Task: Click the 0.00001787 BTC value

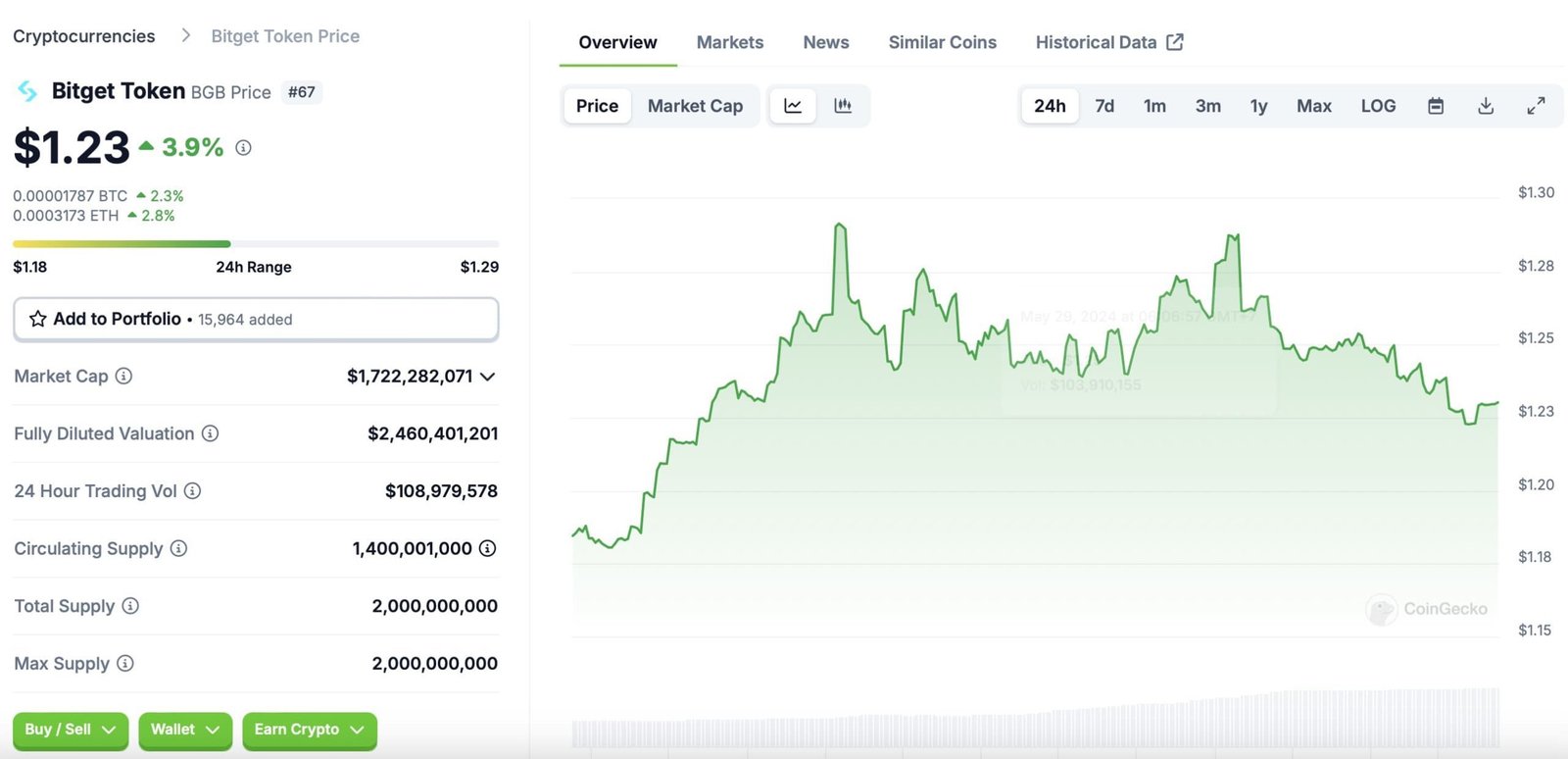Action: pyautogui.click(x=70, y=196)
